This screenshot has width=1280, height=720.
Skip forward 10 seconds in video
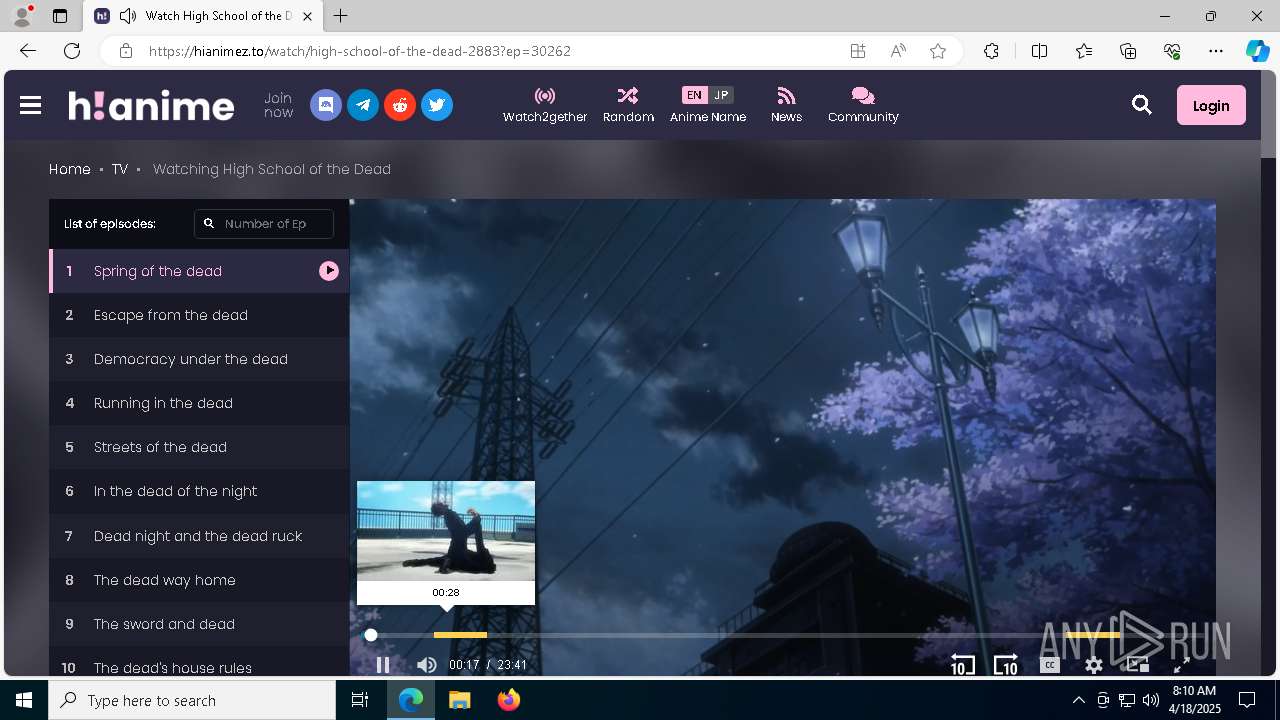pos(1006,665)
